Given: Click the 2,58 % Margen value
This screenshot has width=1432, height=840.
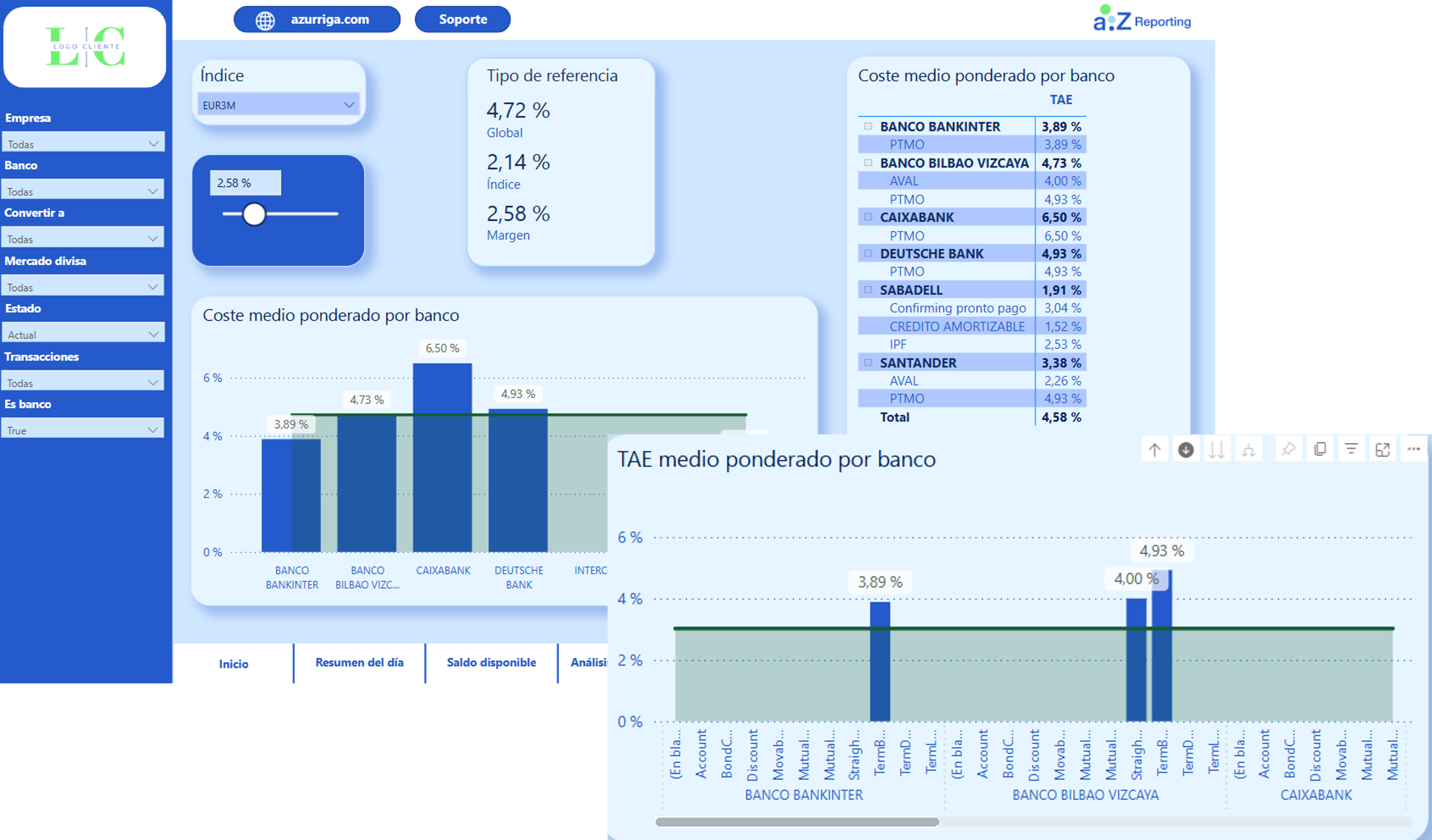Looking at the screenshot, I should (518, 213).
